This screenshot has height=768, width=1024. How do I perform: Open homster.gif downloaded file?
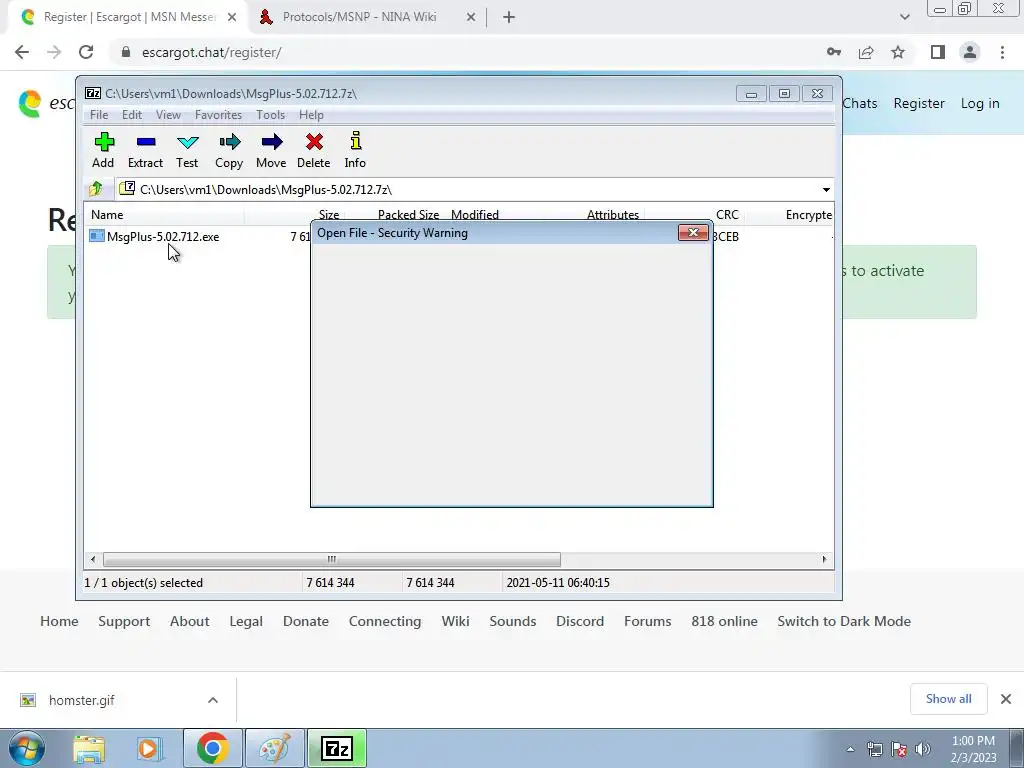point(82,700)
